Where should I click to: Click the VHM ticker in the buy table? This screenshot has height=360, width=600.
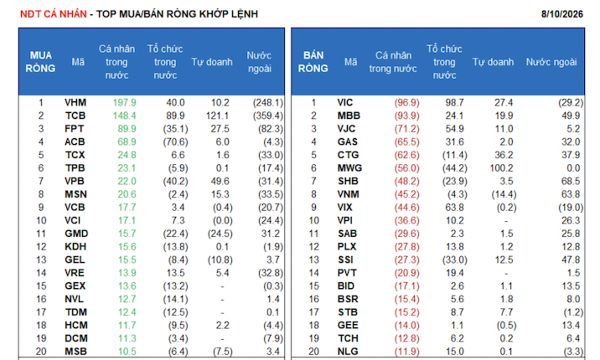tap(75, 103)
